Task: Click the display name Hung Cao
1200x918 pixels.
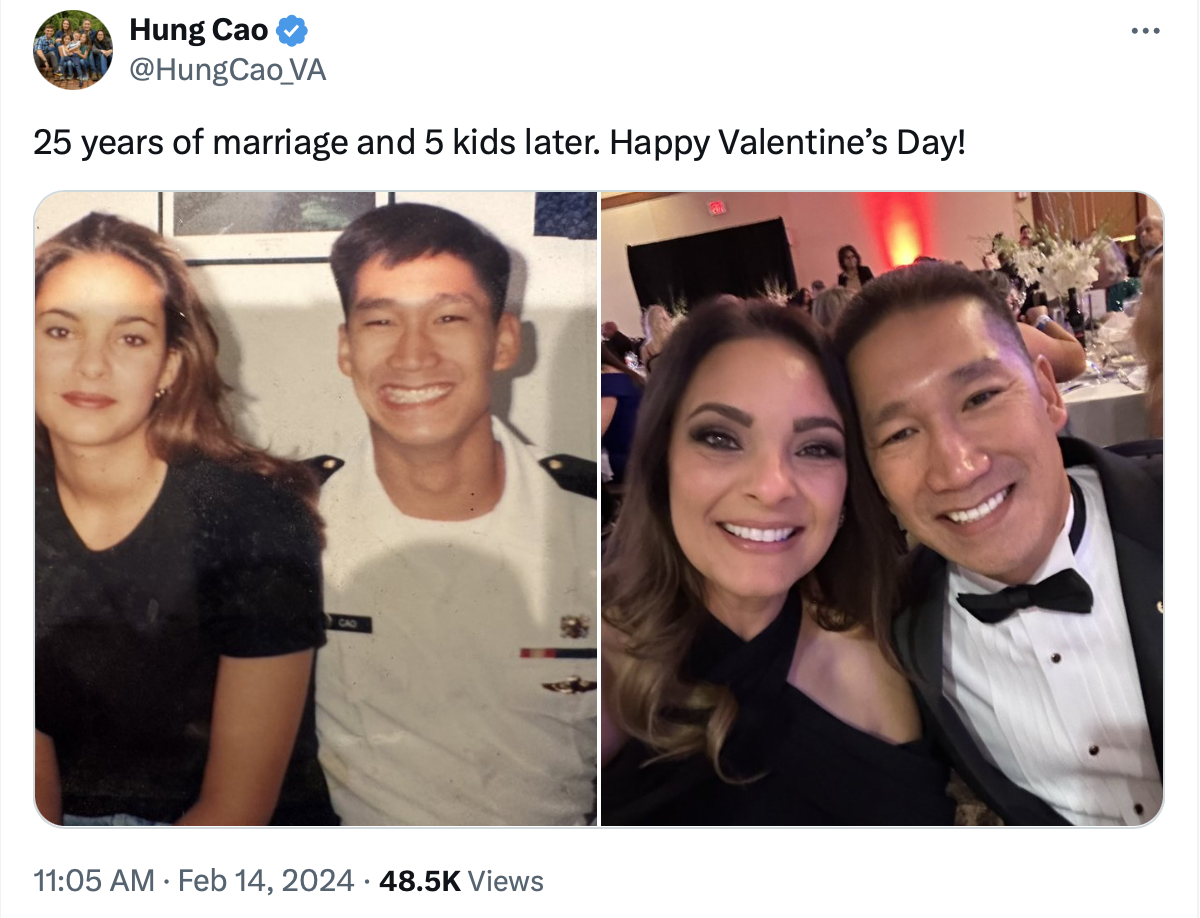Action: coord(199,31)
